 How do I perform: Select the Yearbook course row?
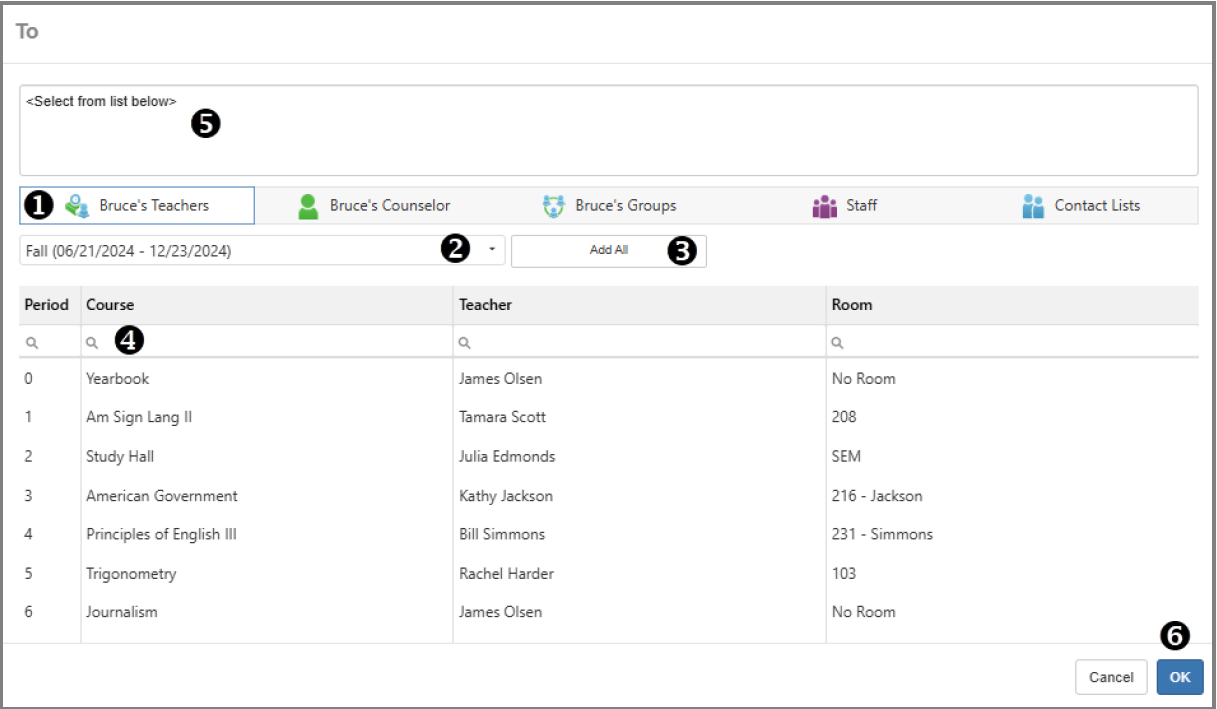click(x=118, y=379)
